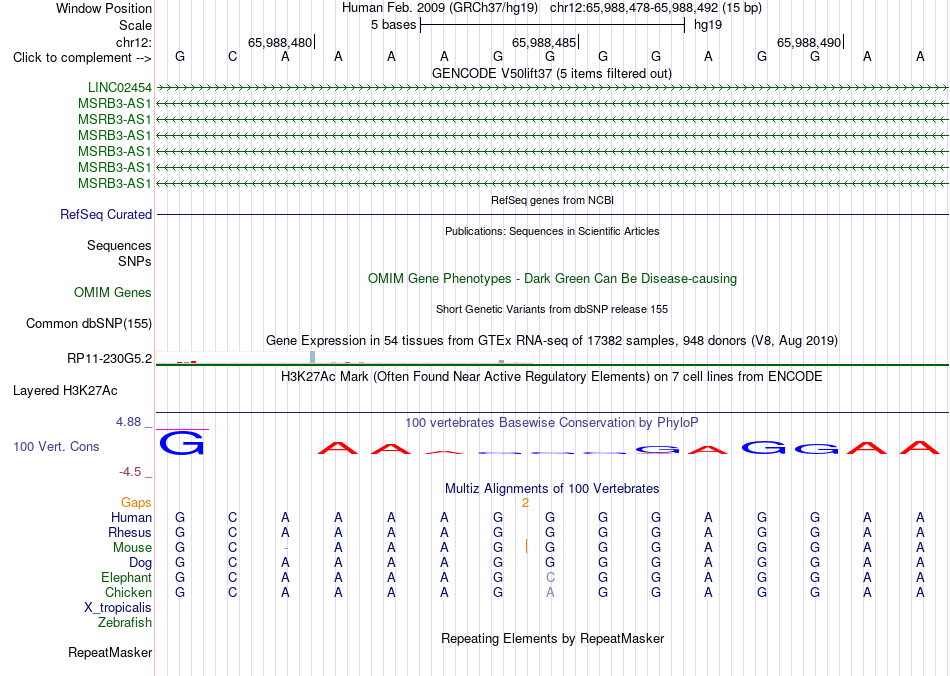Click the C base in the reference sequence row

coord(233,57)
